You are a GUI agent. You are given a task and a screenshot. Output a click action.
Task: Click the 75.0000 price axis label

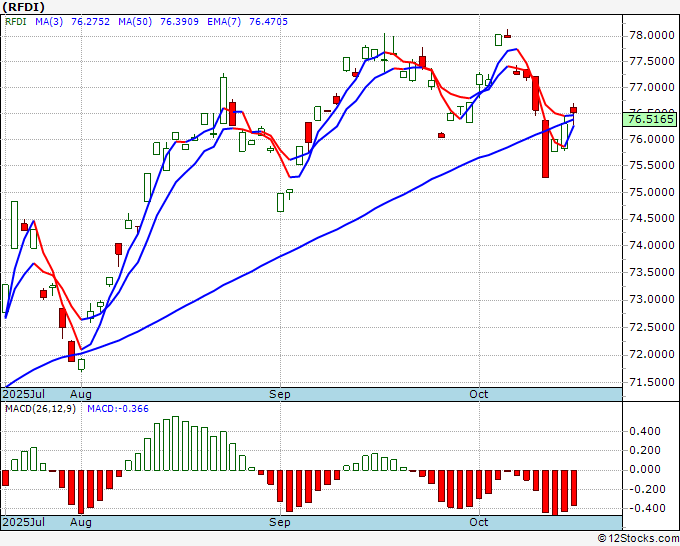click(651, 192)
